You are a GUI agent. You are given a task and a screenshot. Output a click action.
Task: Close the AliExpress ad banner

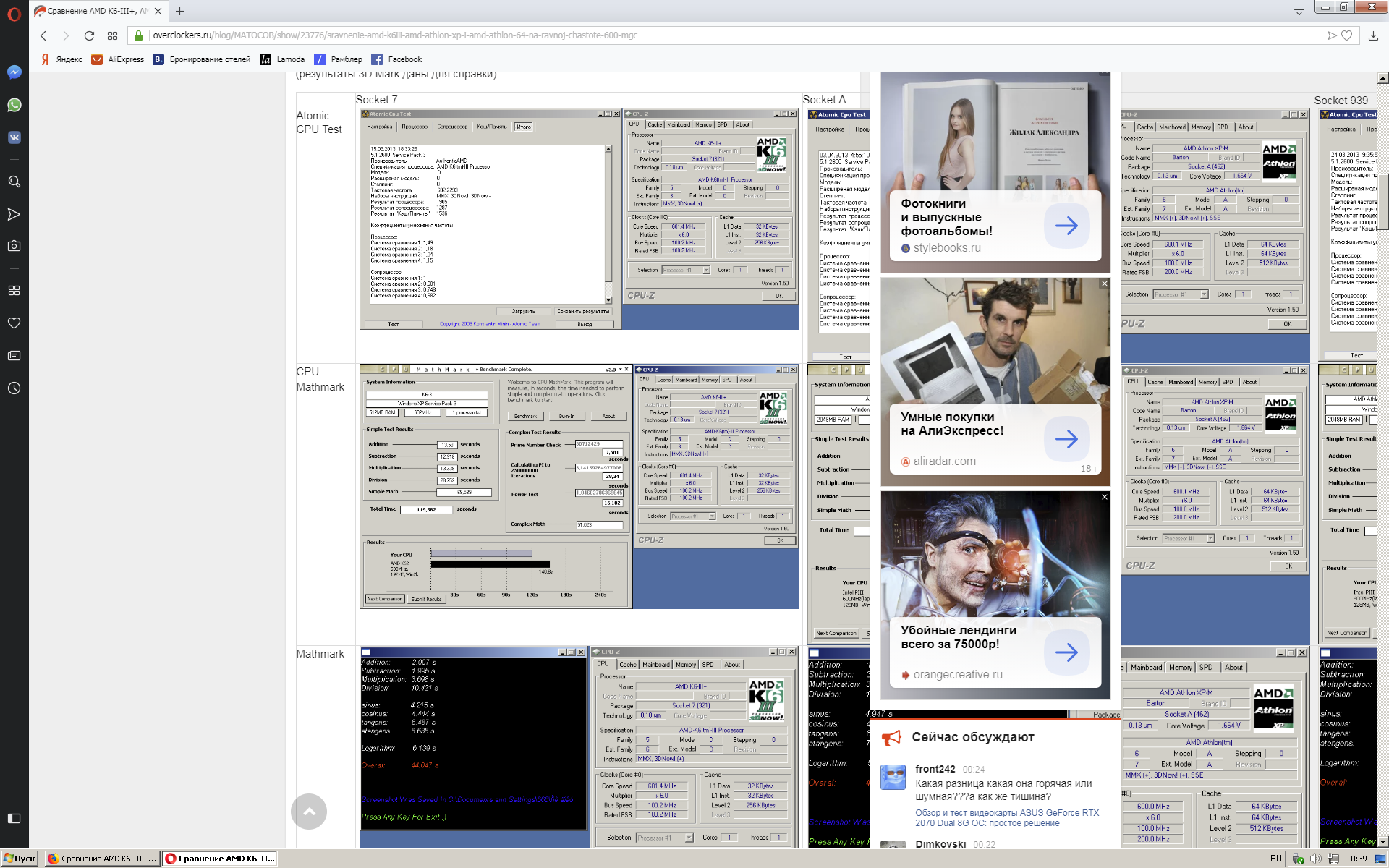[x=1104, y=284]
